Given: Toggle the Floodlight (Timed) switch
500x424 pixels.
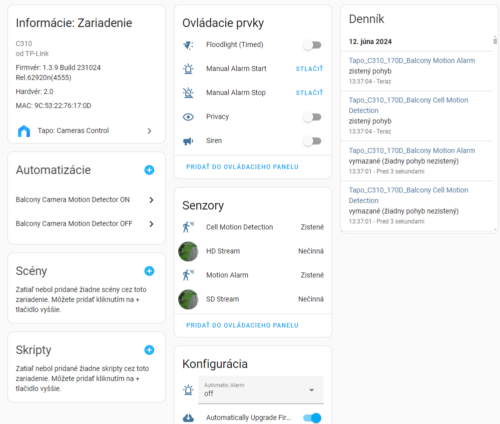Looking at the screenshot, I should tap(312, 45).
